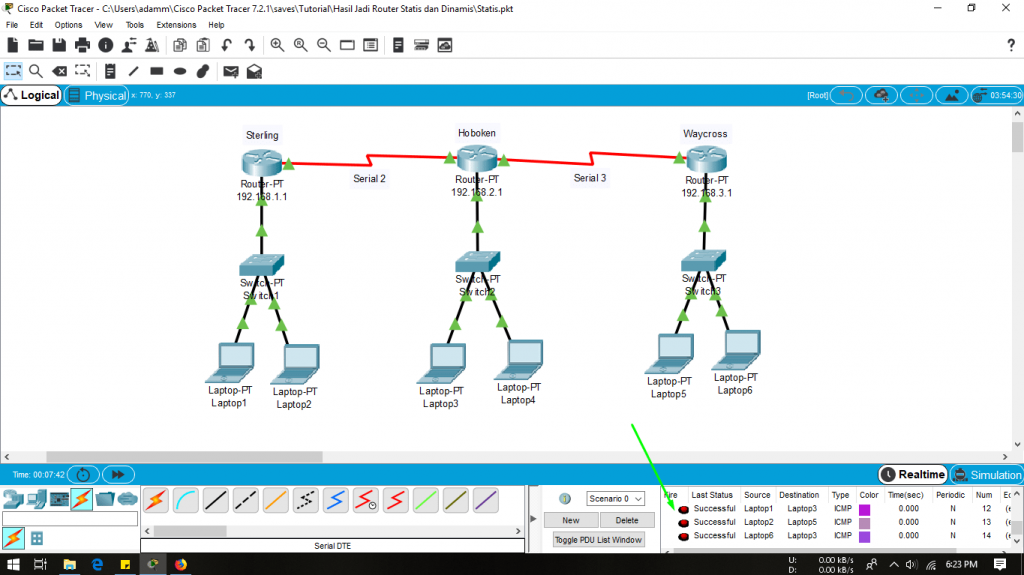Open the File menu

12,25
